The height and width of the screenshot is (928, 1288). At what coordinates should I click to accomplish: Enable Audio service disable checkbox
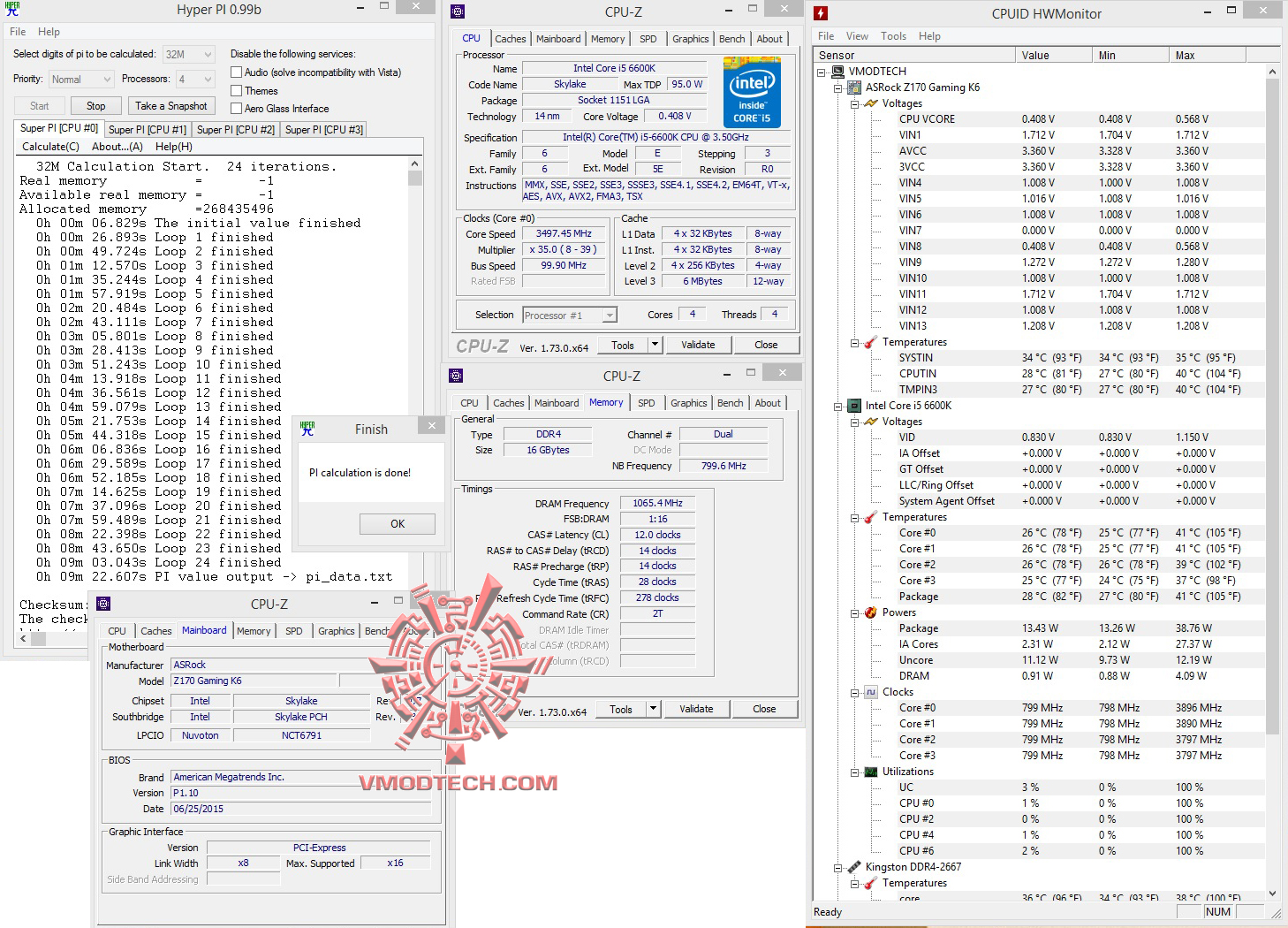tap(236, 72)
